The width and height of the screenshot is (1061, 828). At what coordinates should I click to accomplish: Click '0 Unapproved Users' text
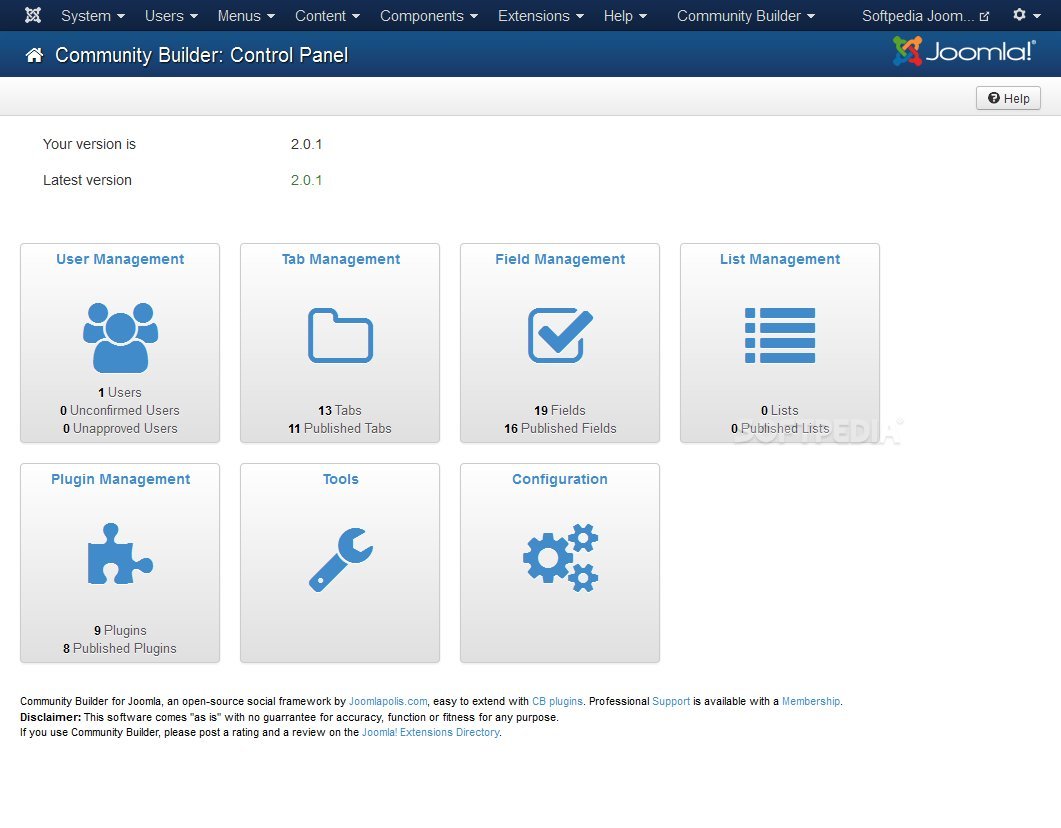120,429
